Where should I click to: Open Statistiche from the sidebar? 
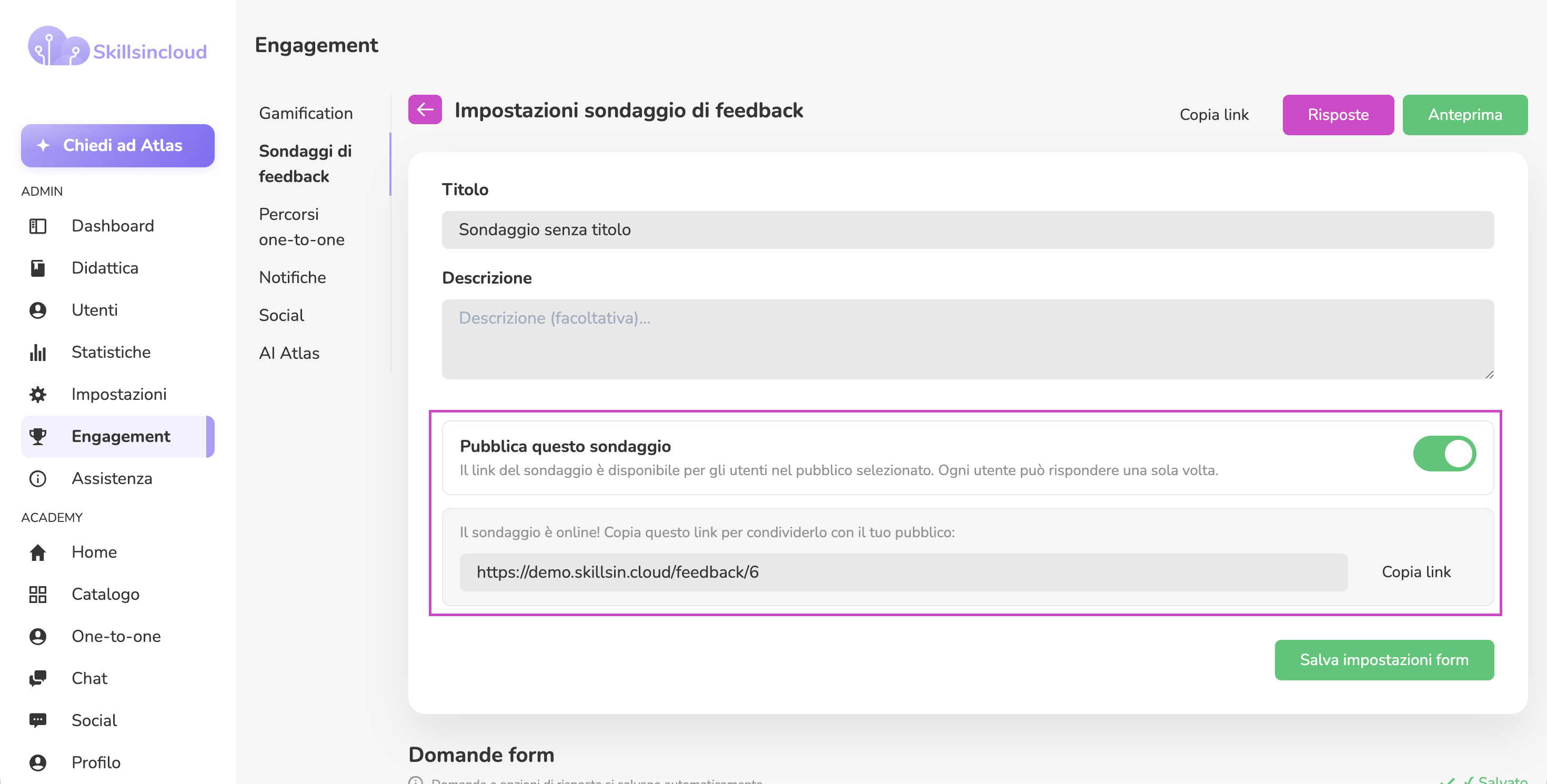pyautogui.click(x=118, y=353)
